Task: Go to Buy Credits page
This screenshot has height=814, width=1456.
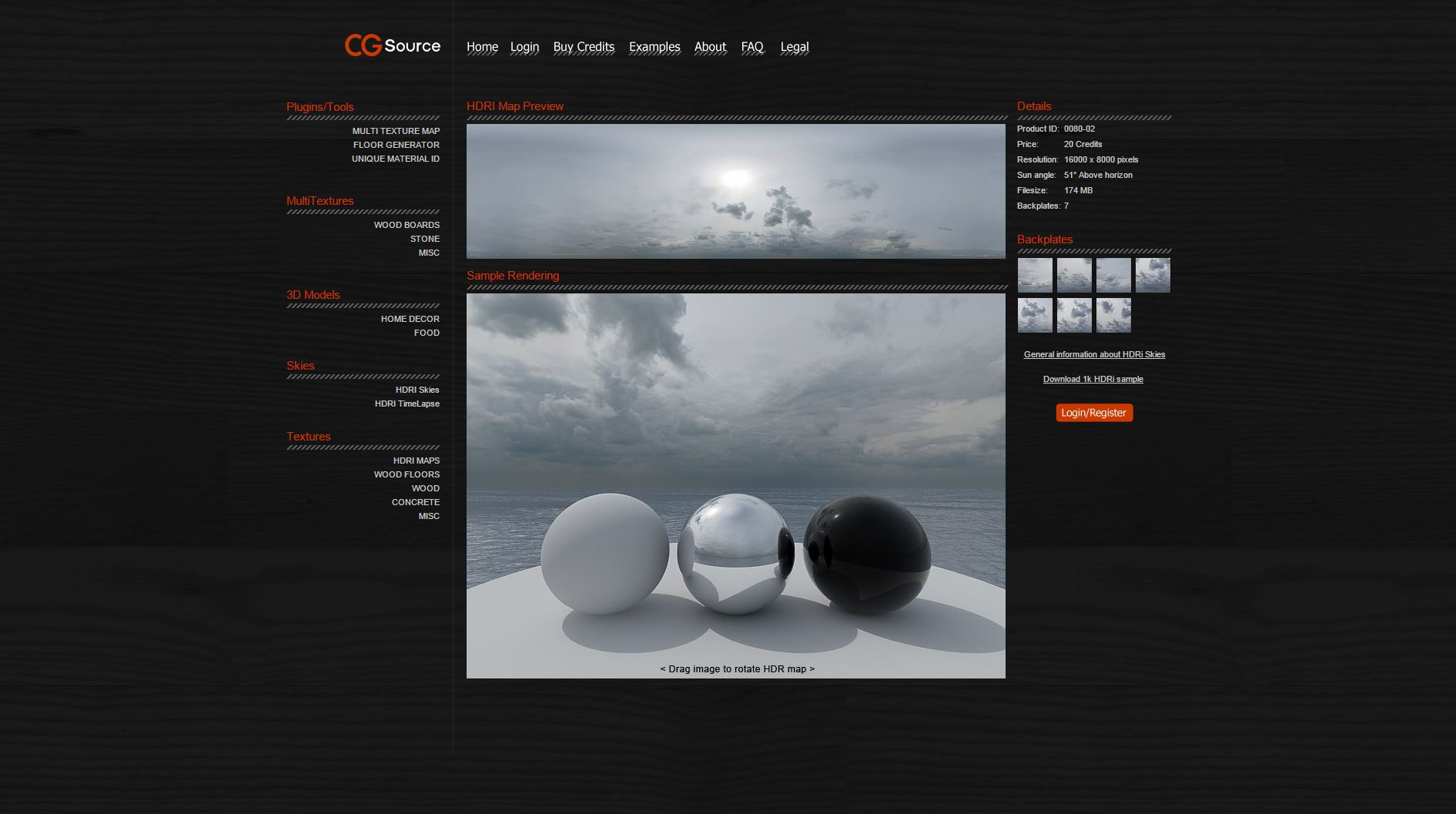Action: pyautogui.click(x=584, y=47)
